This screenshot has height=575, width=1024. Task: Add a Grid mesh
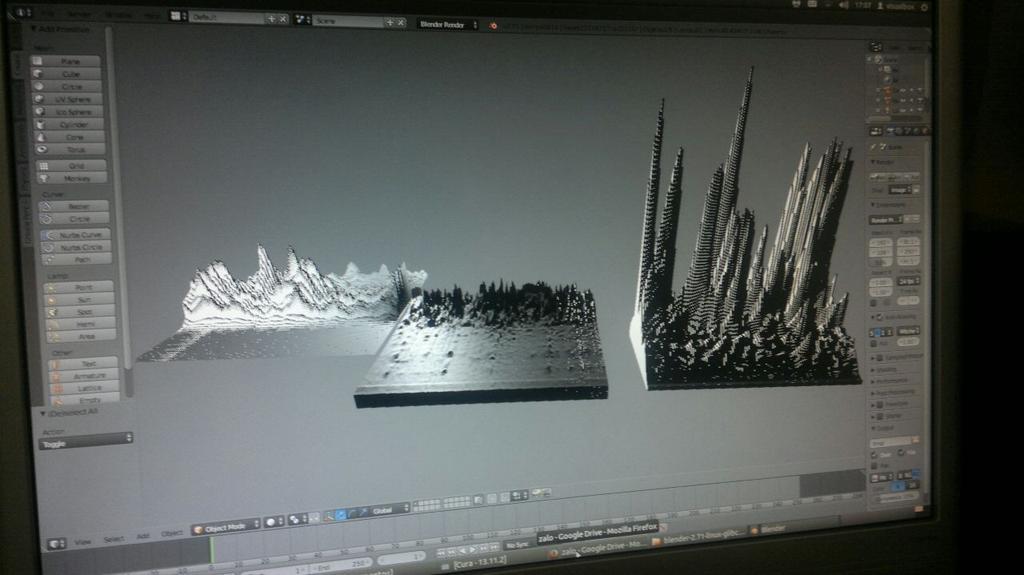click(x=73, y=166)
